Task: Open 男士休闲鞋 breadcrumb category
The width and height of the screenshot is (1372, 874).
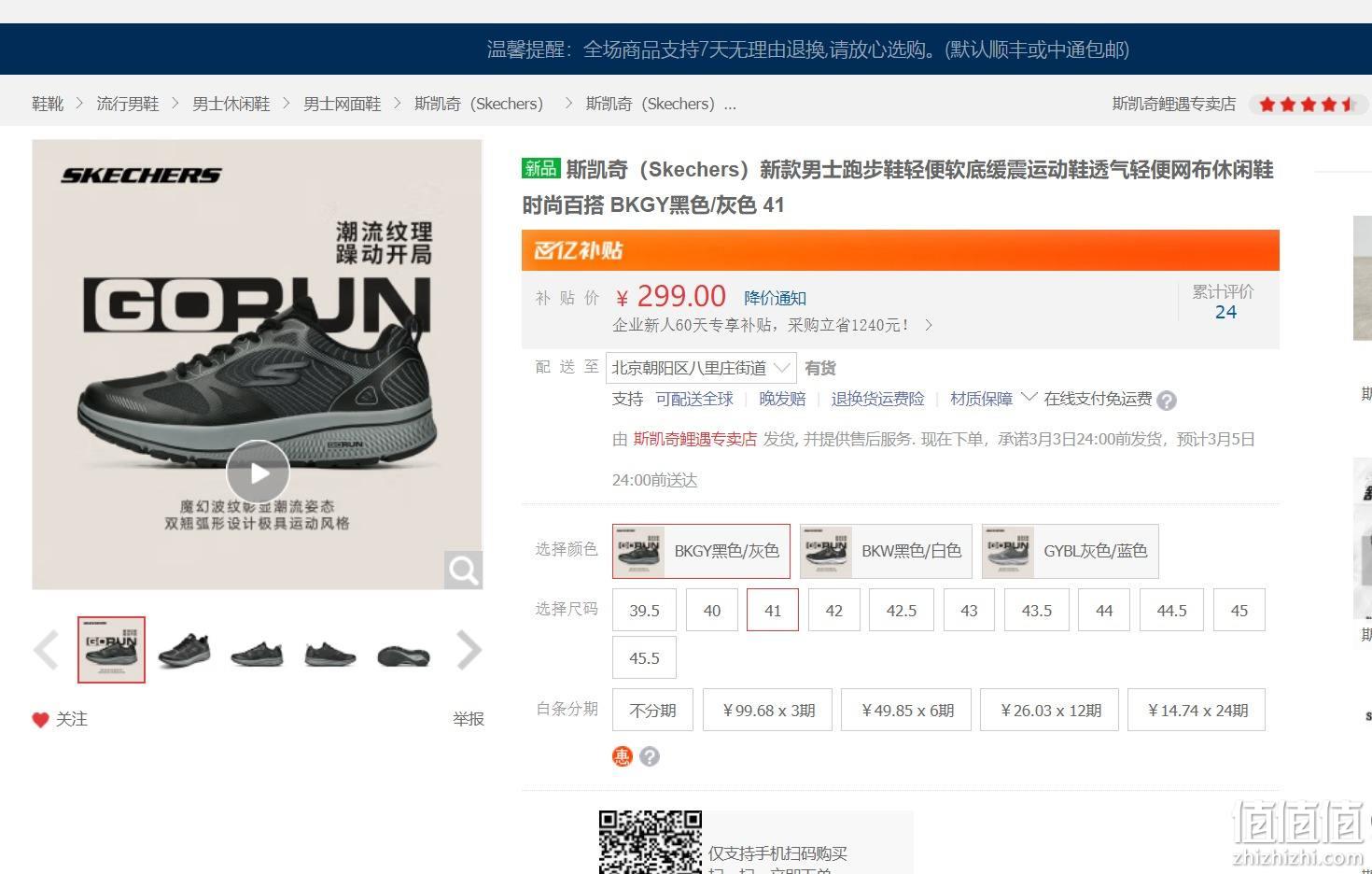Action: [x=231, y=104]
